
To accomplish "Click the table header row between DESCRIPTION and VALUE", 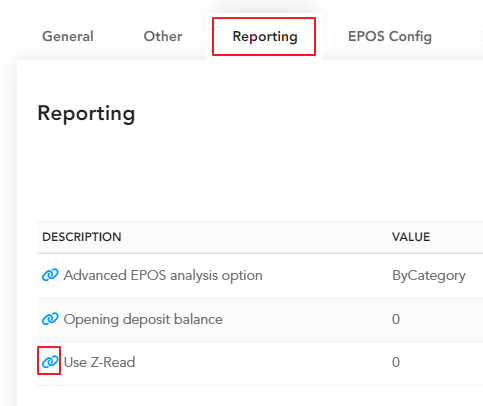I will (x=257, y=237).
